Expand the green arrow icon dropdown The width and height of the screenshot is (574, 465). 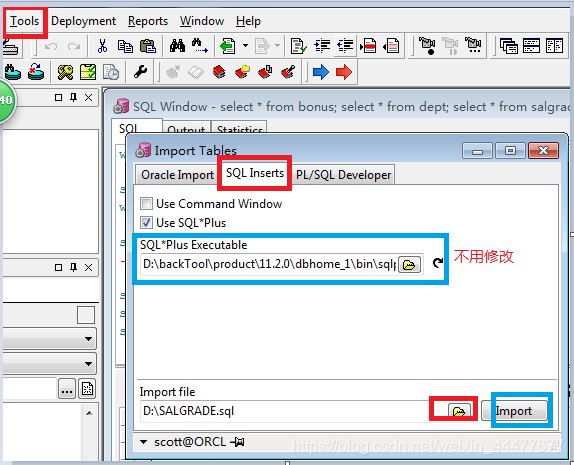245,46
